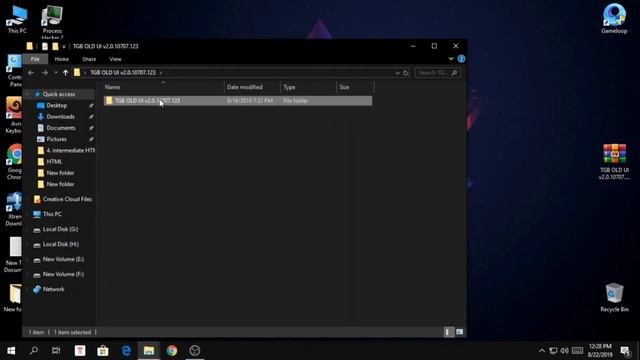
Task: Open the Home ribbon tab
Action: (x=62, y=59)
